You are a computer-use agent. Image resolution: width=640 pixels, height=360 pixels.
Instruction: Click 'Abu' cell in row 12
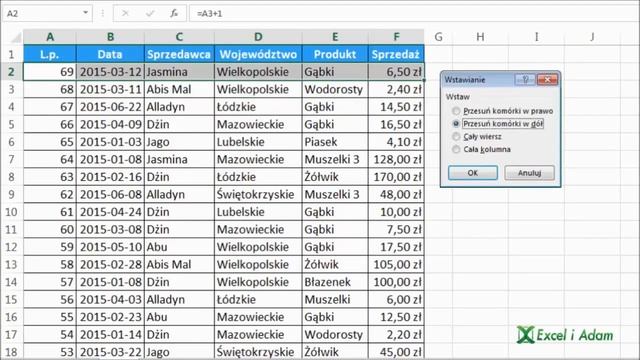179,247
